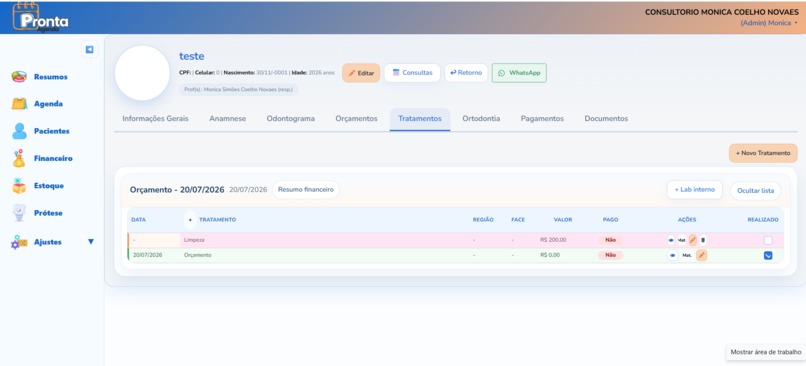Open the Informações Gerais tab
The height and width of the screenshot is (366, 806).
coord(155,119)
